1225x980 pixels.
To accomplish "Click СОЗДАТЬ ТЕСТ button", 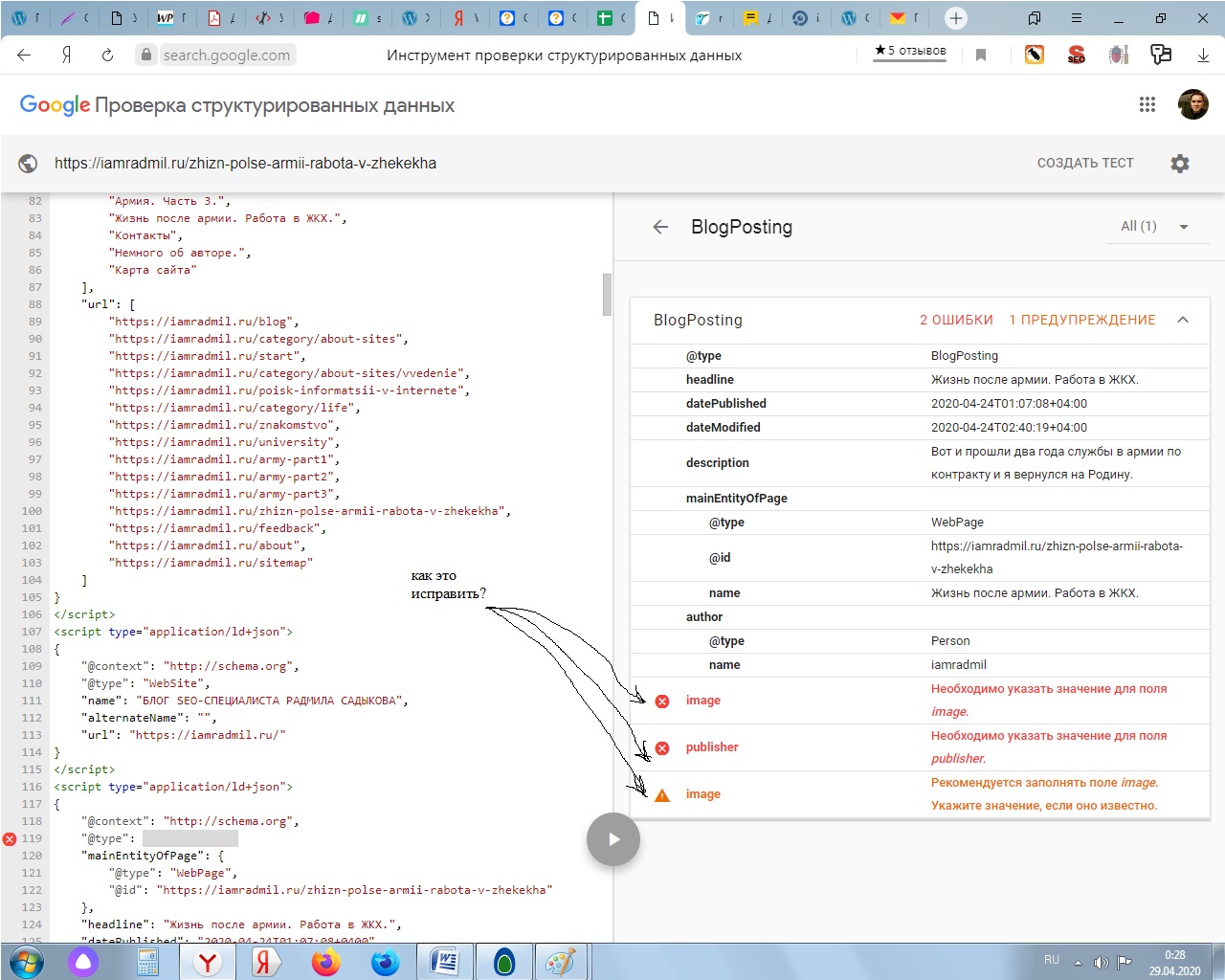I will [1085, 164].
